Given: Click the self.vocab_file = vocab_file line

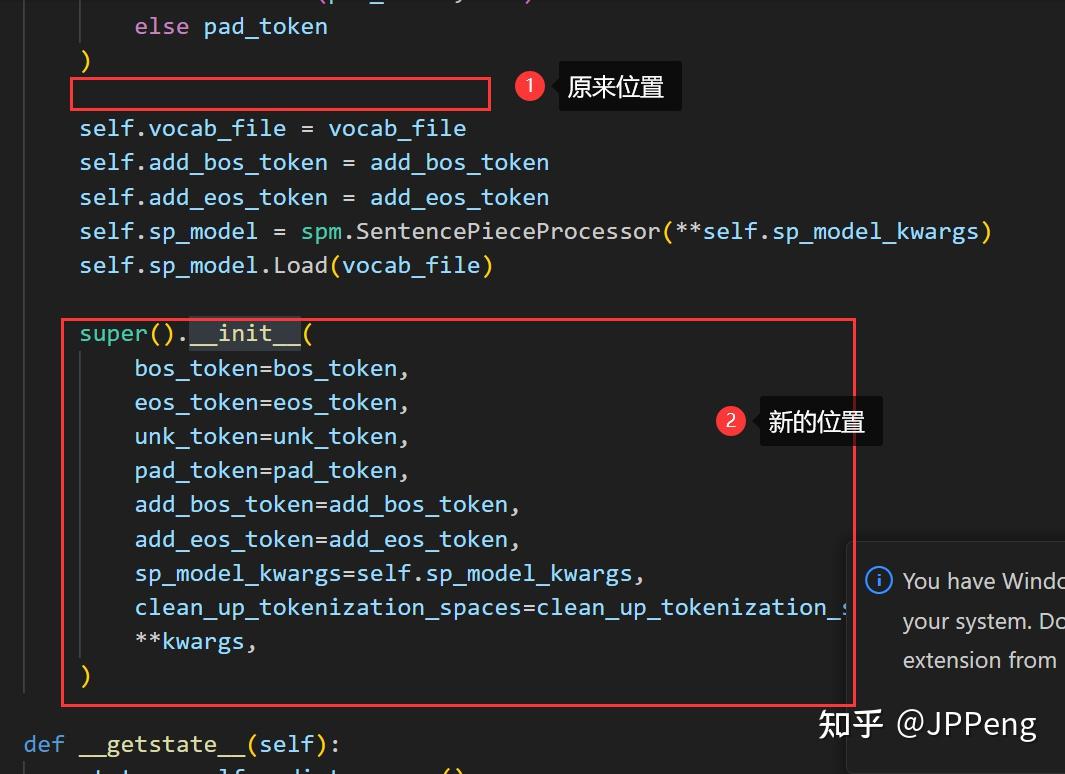Looking at the screenshot, I should (272, 128).
